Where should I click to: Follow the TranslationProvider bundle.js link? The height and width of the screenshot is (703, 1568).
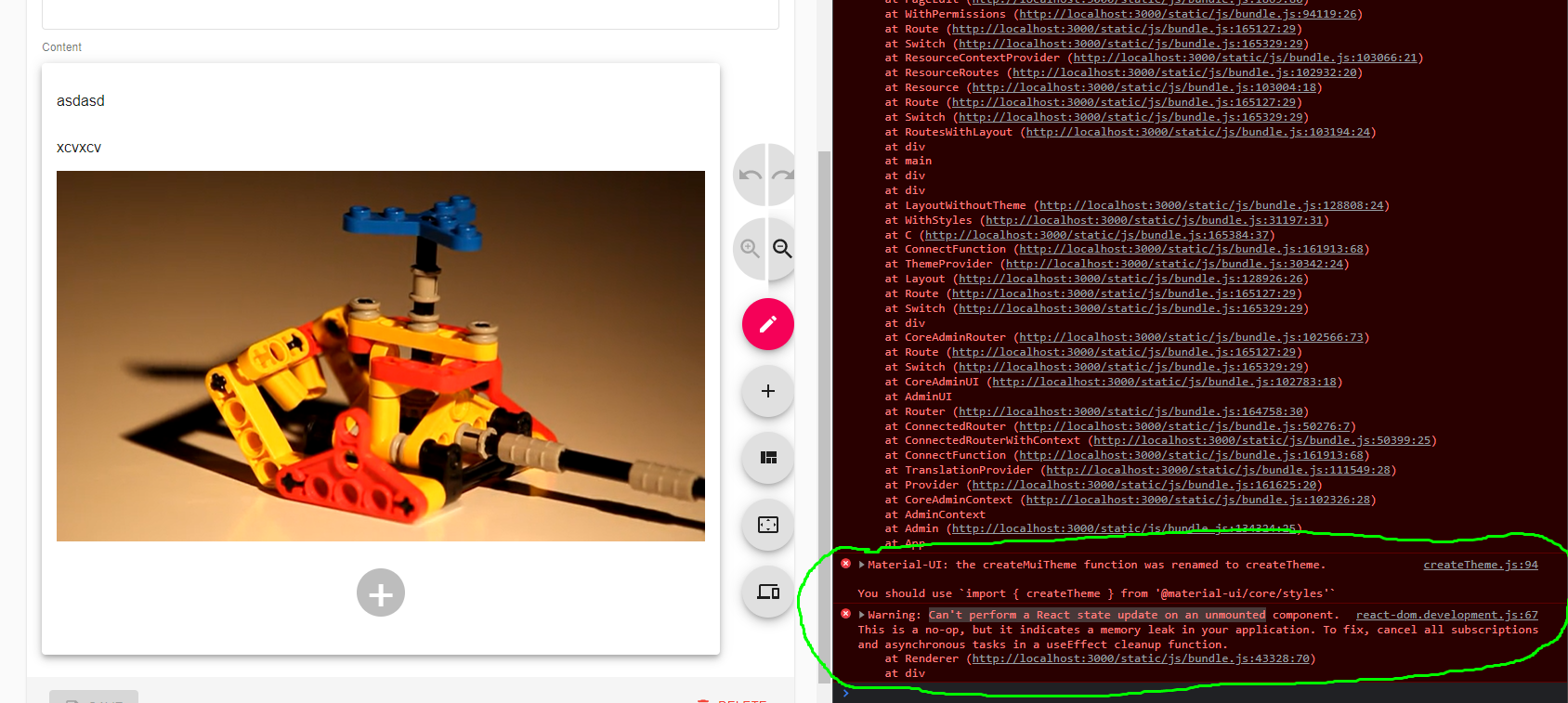point(1218,470)
